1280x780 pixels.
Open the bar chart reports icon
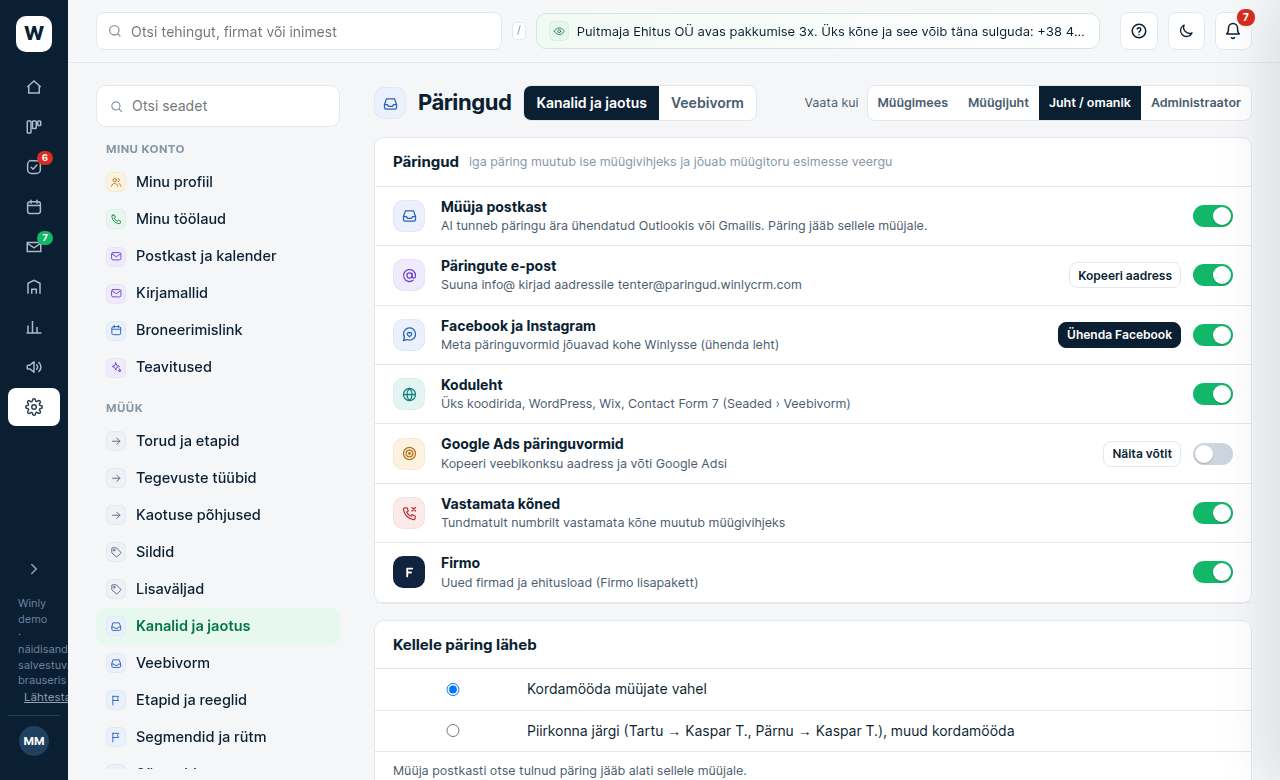tap(34, 327)
